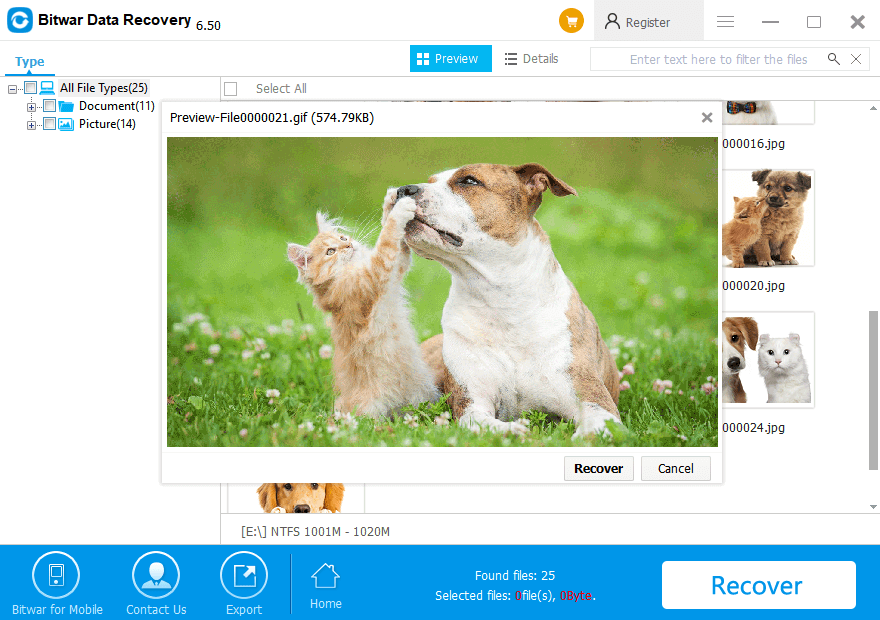Open Bitwar for Mobile
Image resolution: width=880 pixels, height=620 pixels.
click(x=57, y=584)
